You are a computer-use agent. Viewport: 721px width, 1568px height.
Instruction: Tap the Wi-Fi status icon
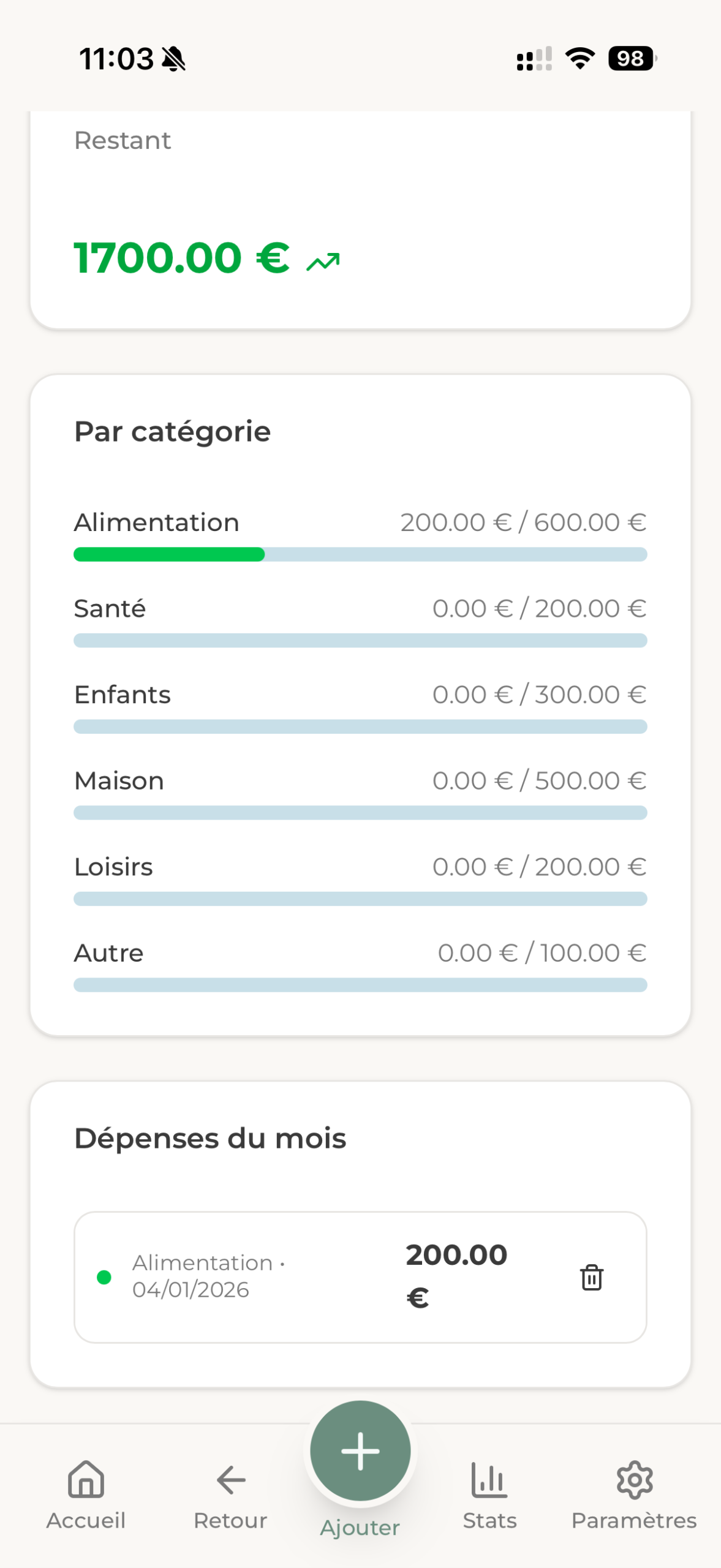click(x=579, y=59)
